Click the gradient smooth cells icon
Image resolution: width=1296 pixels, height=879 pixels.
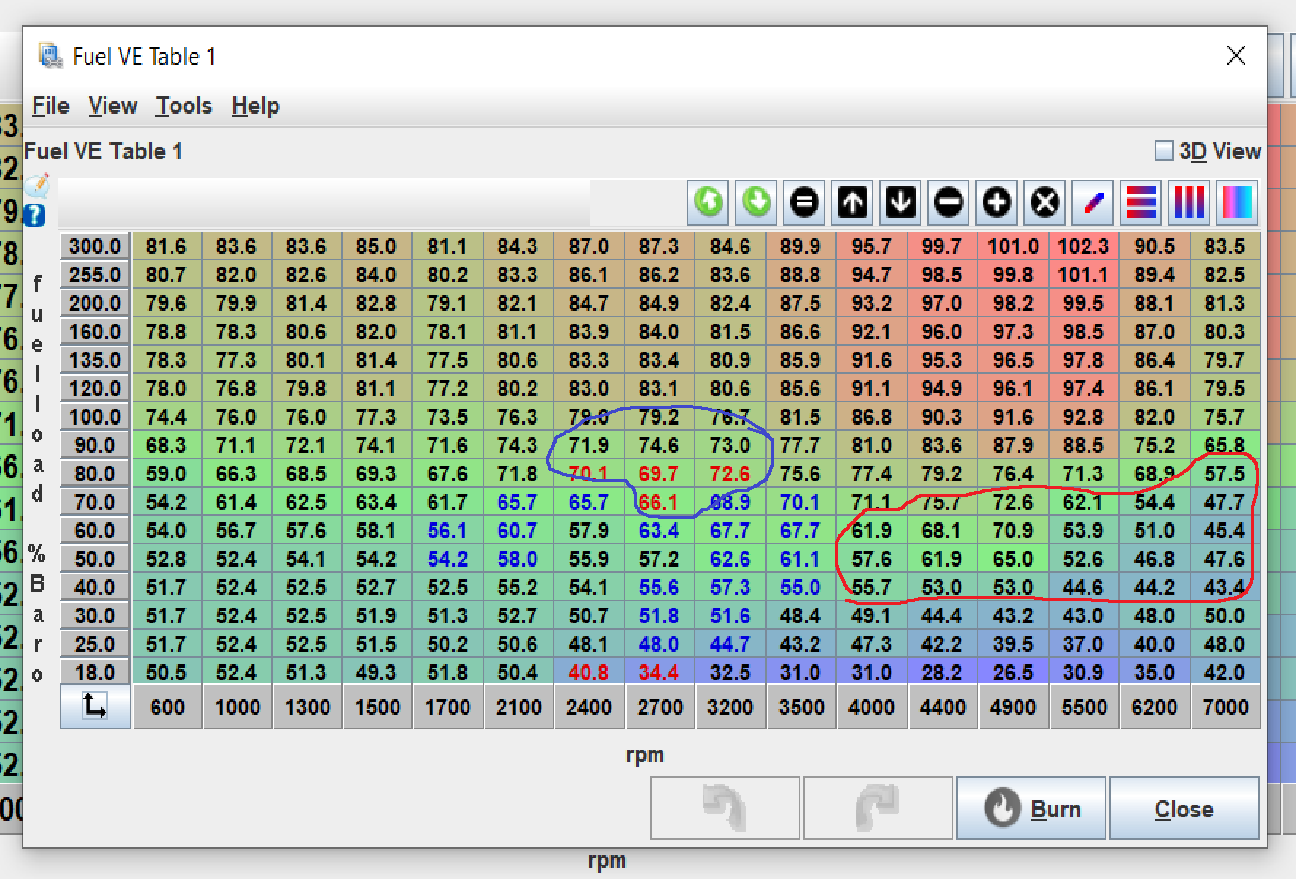click(x=1237, y=203)
